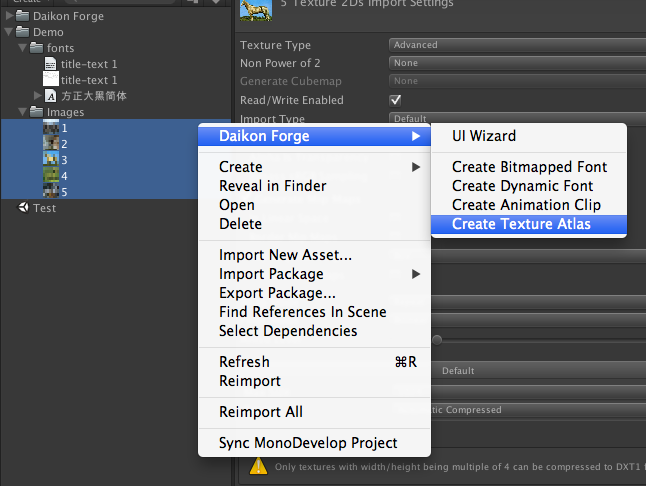Select the Daikon Forge folder label
The image size is (646, 486).
pyautogui.click(x=68, y=16)
